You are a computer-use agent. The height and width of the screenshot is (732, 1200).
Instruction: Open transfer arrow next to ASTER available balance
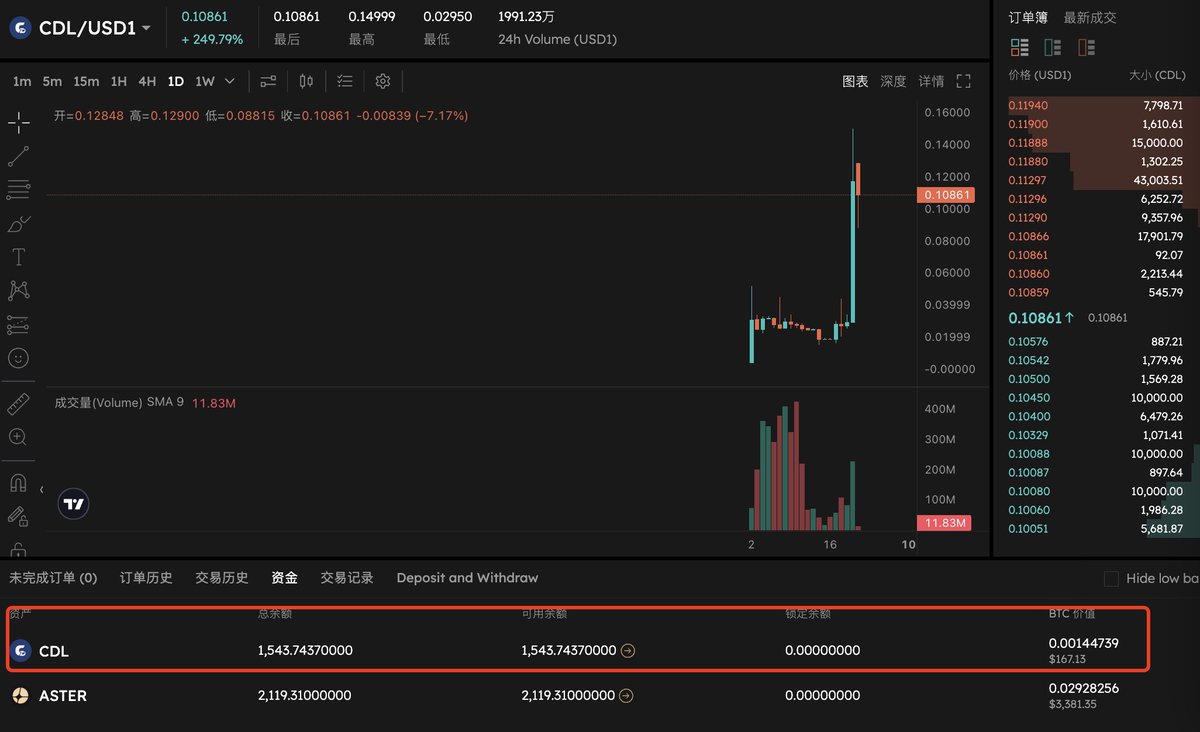point(627,696)
